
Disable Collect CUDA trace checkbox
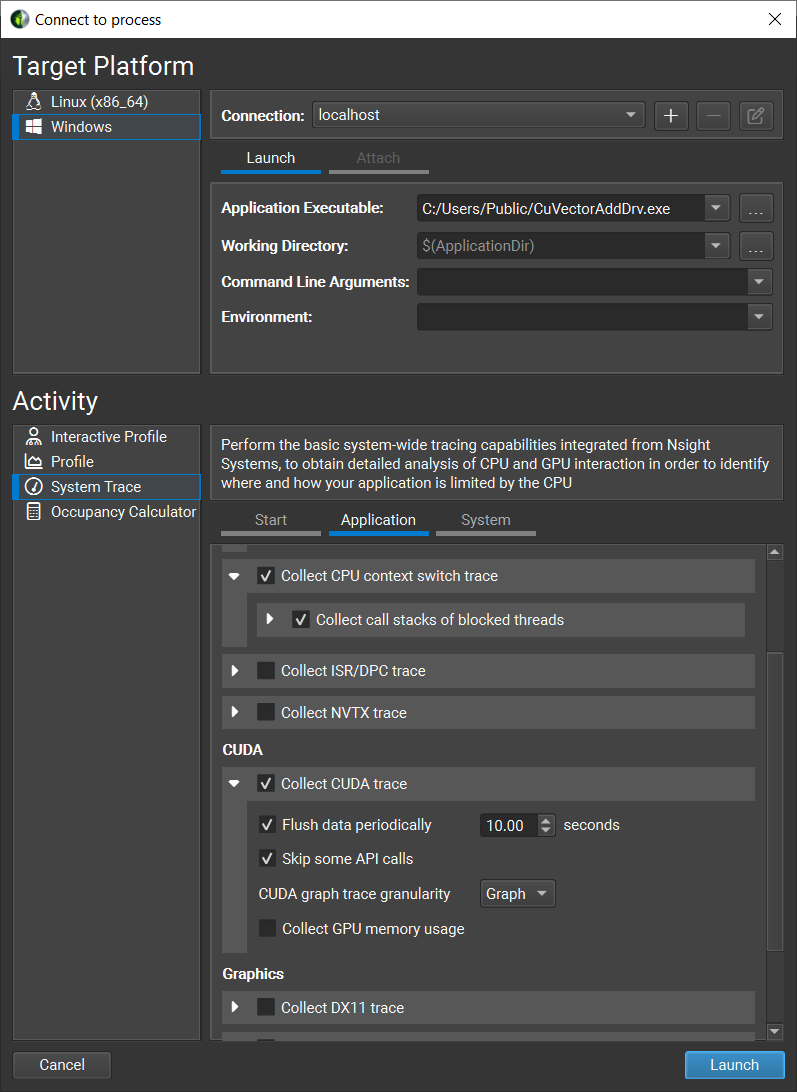pos(266,784)
